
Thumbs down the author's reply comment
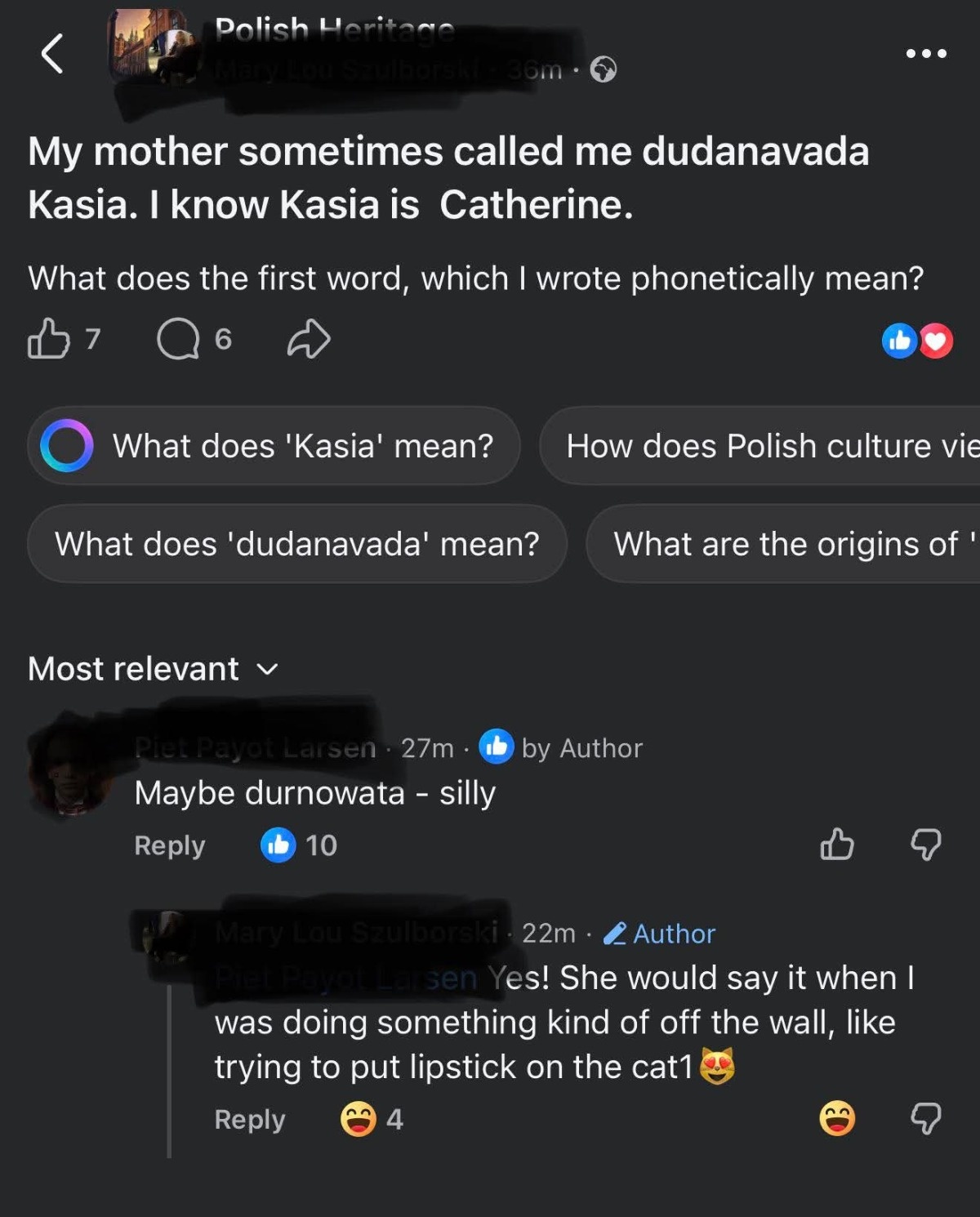(926, 1119)
